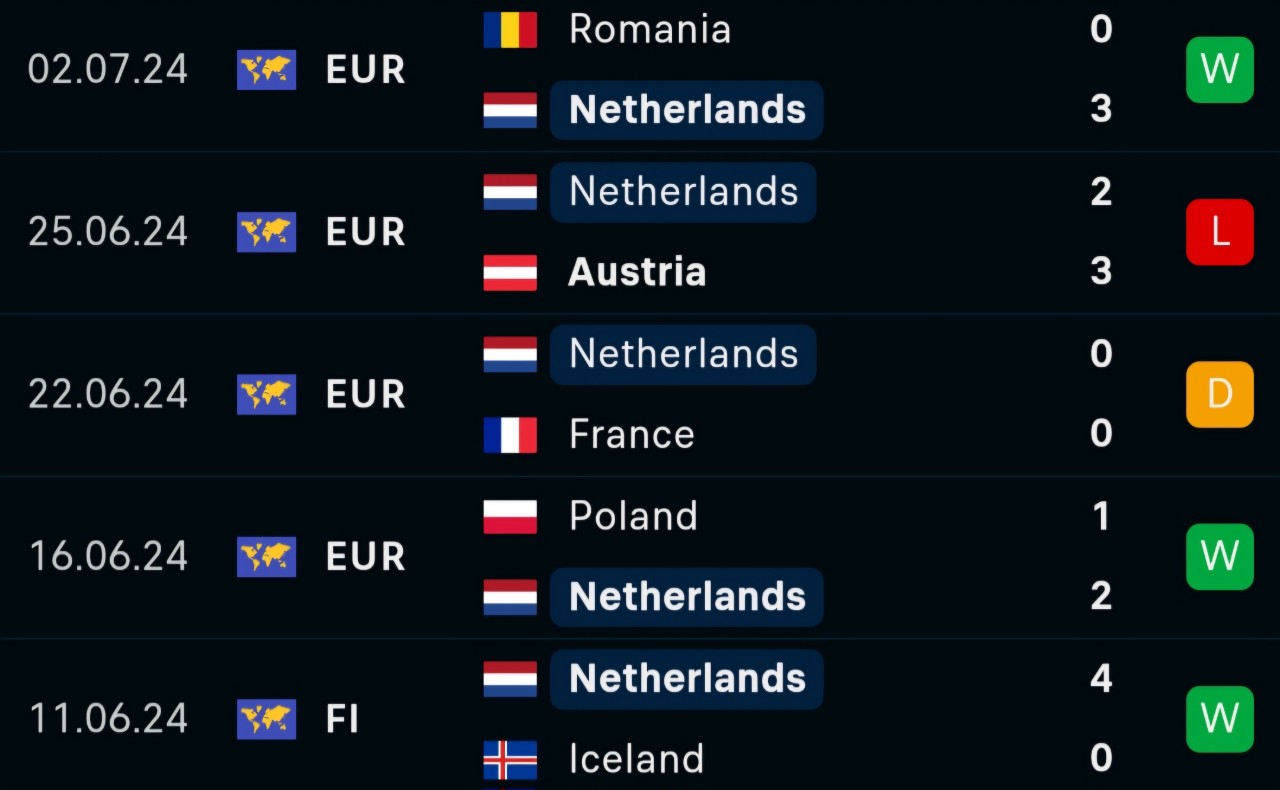1280x790 pixels.
Task: Open the EUR competition label on 25.06.24 row
Action: [364, 231]
